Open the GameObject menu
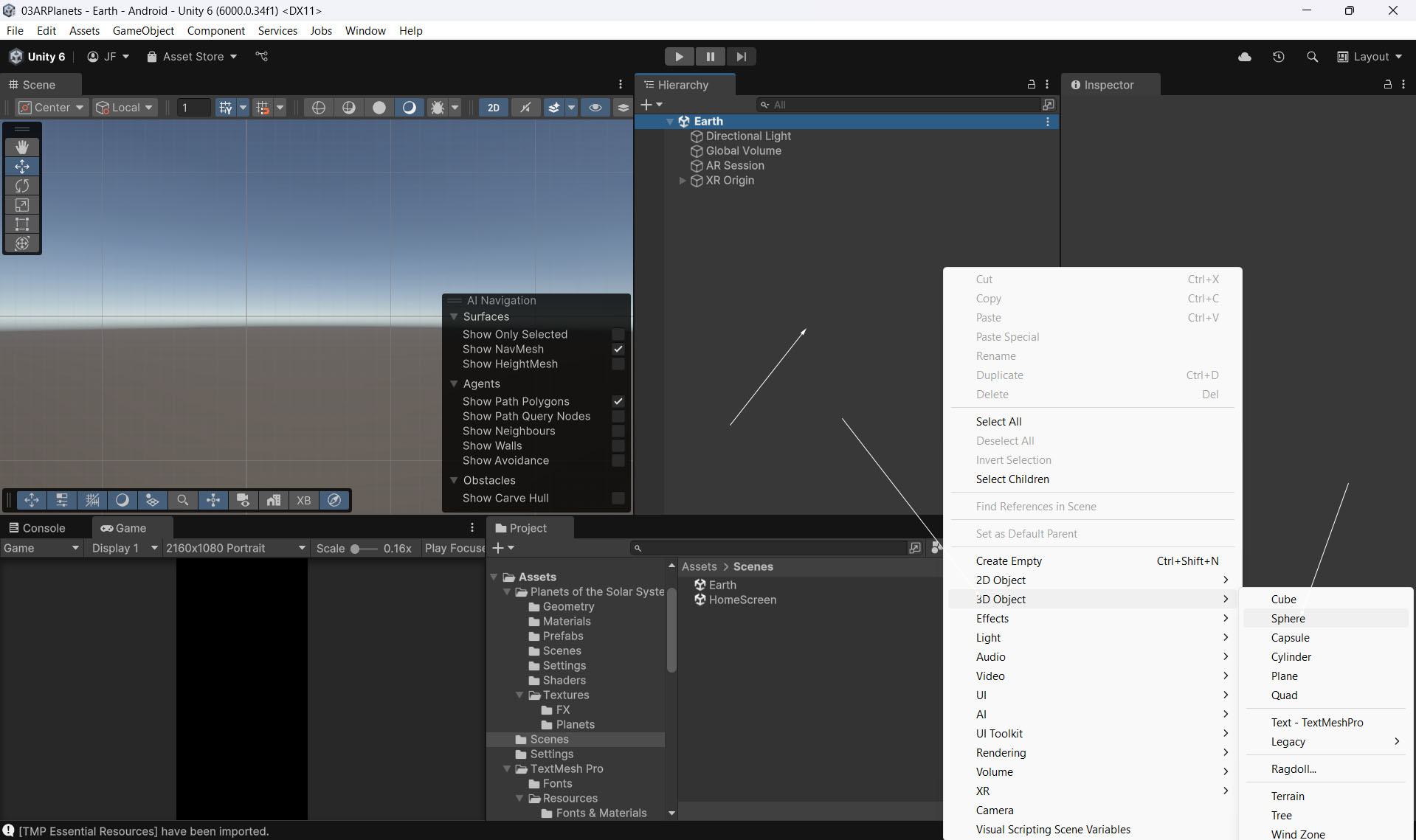The width and height of the screenshot is (1416, 840). [143, 30]
